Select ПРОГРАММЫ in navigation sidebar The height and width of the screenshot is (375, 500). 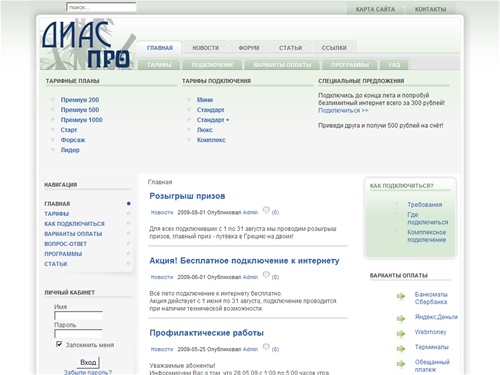(x=63, y=254)
